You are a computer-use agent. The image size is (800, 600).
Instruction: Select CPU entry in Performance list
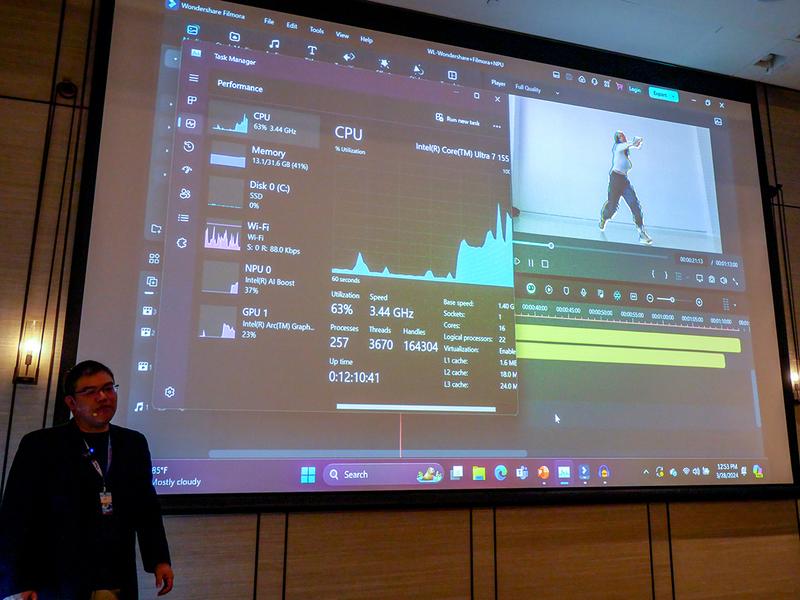coord(264,123)
